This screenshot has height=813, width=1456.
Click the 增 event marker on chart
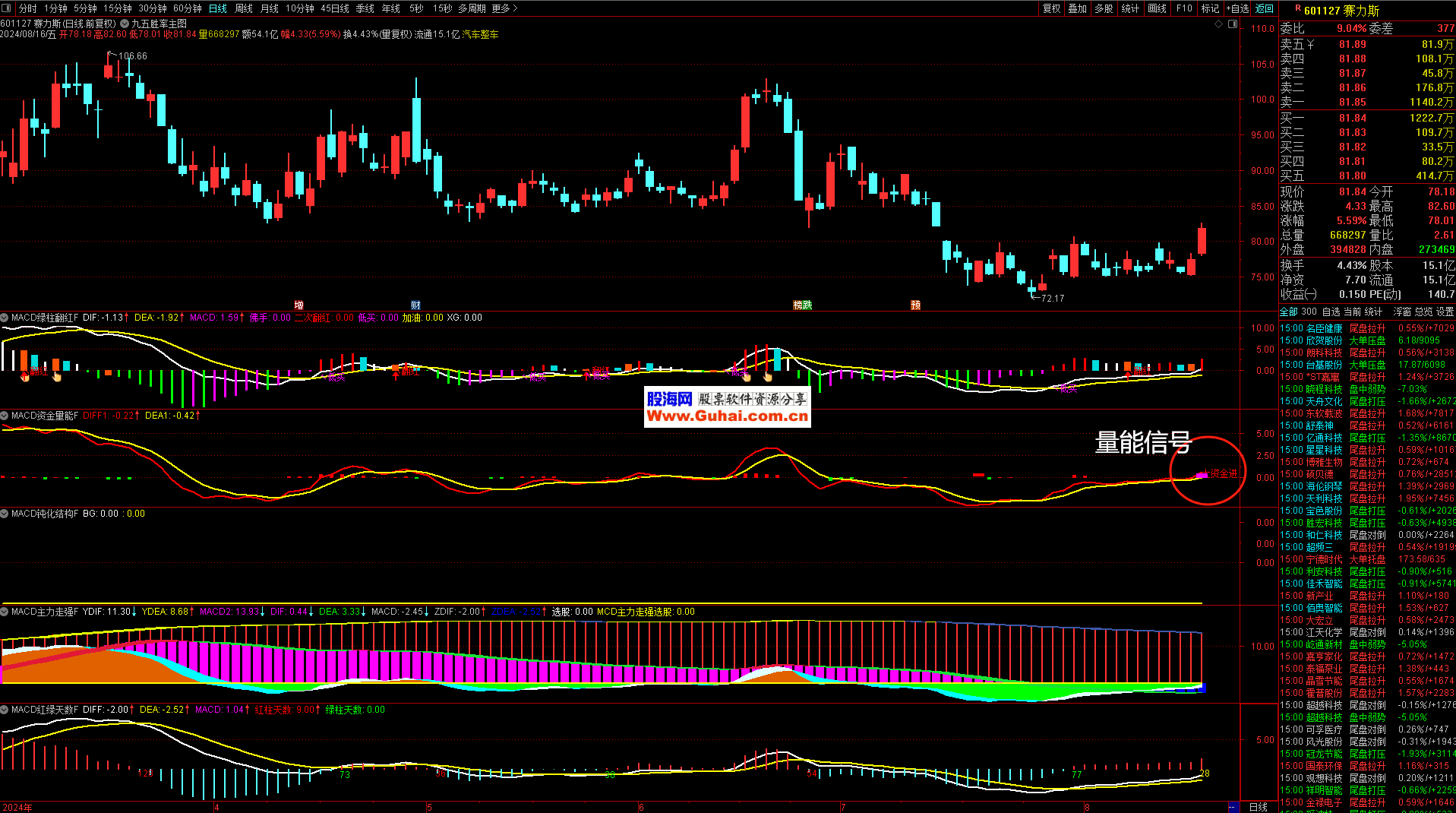[x=298, y=305]
